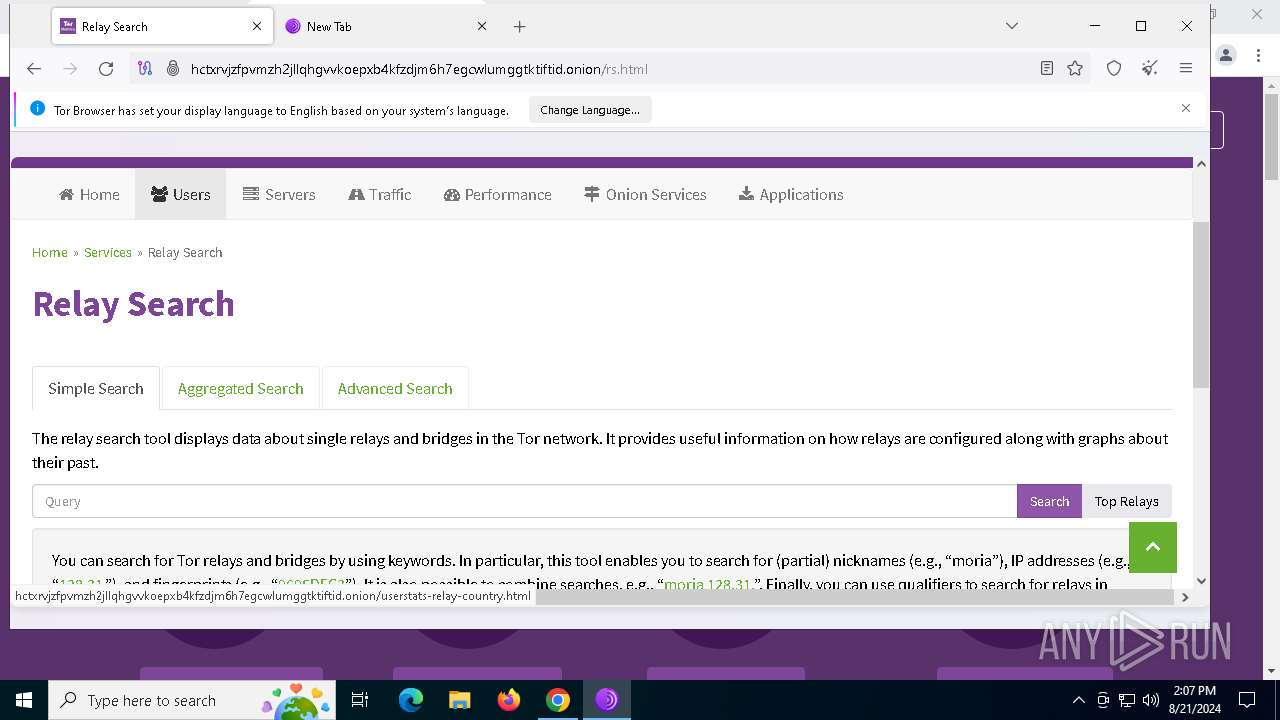Open the security level shield icon
This screenshot has height=720, width=1280.
tap(1114, 69)
